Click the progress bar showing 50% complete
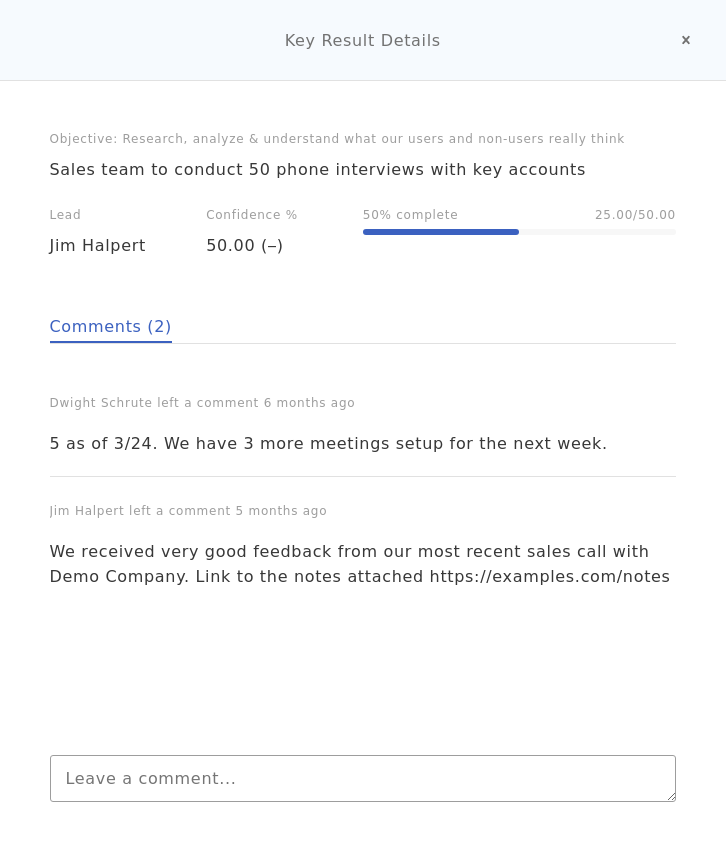This screenshot has height=852, width=726. (519, 232)
